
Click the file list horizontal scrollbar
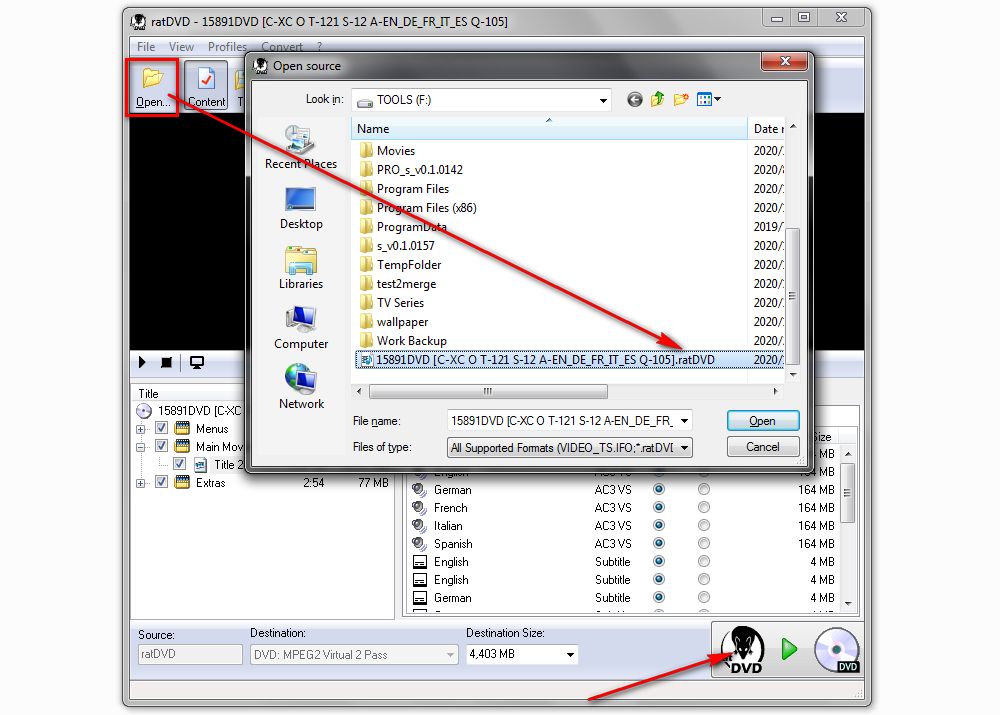coord(488,391)
